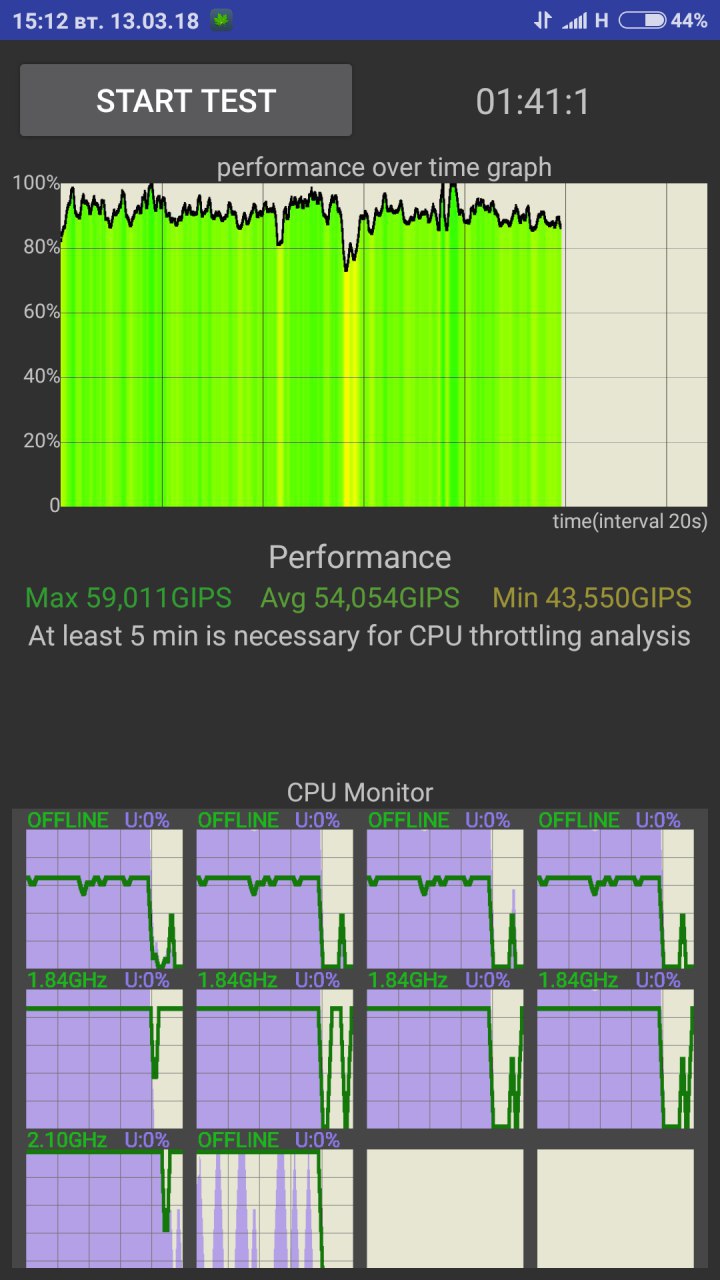Tap the data transfer arrows icon
Screen dimensions: 720x1280
coord(542,20)
